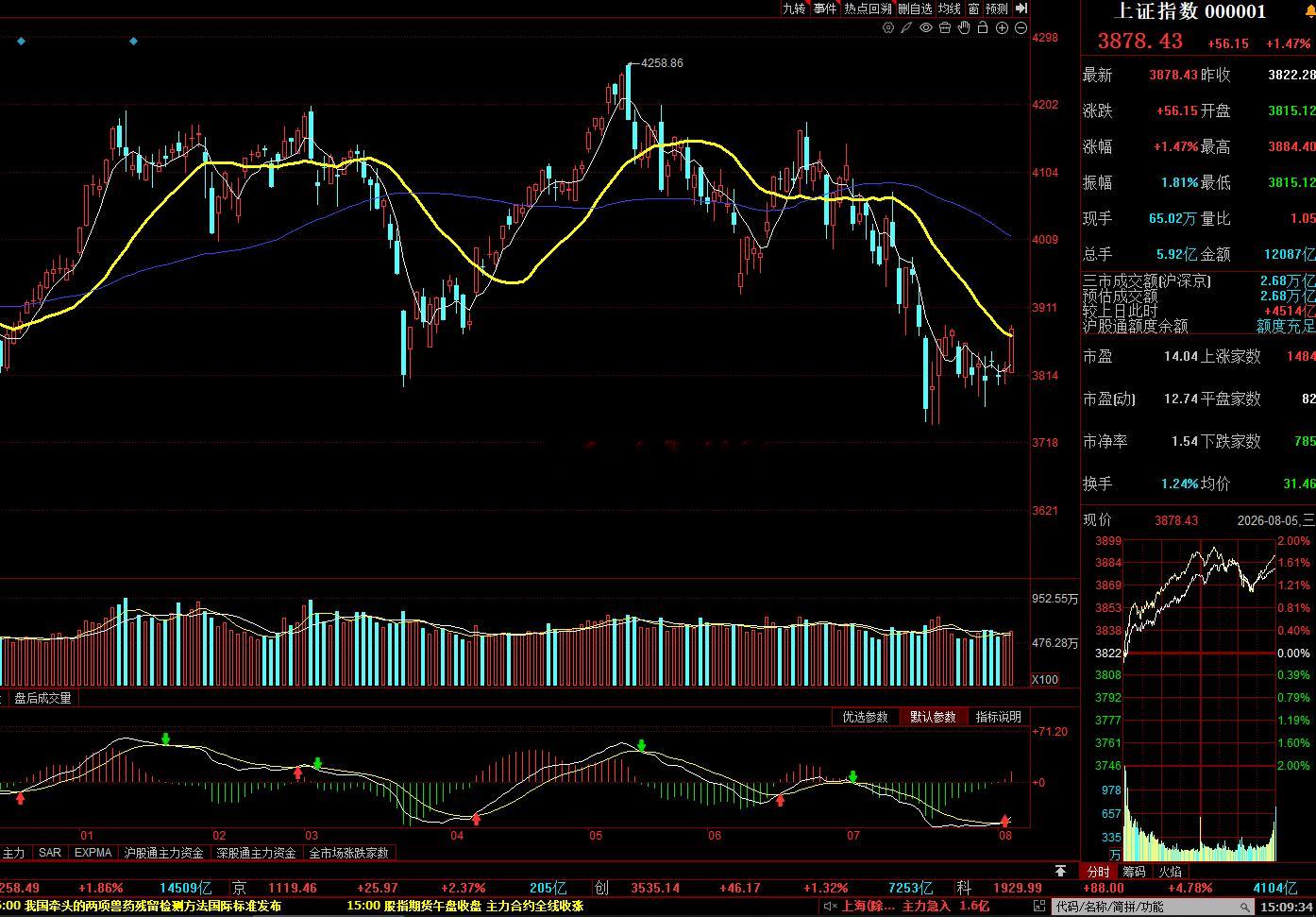1316x917 pixels.
Task: Click the 换手 1.24% value
Action: 1180,484
